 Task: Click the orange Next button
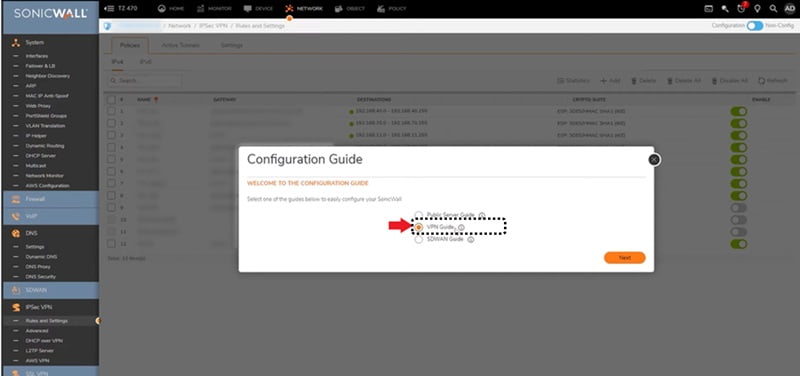(624, 258)
